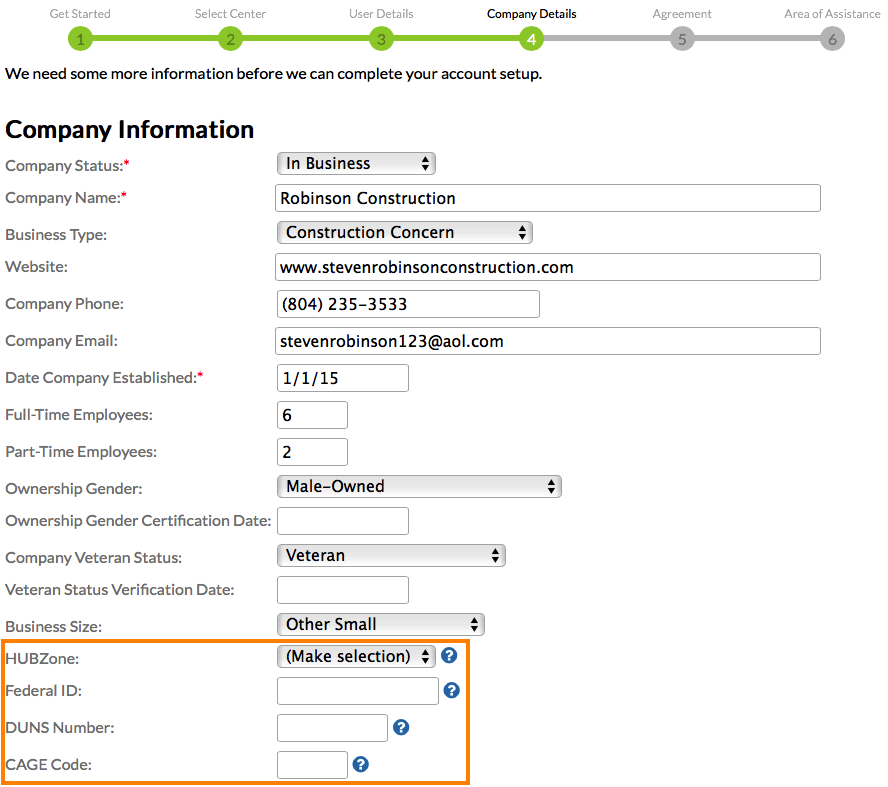Image resolution: width=888 pixels, height=787 pixels.
Task: Expand the Business Type dropdown
Action: 404,233
